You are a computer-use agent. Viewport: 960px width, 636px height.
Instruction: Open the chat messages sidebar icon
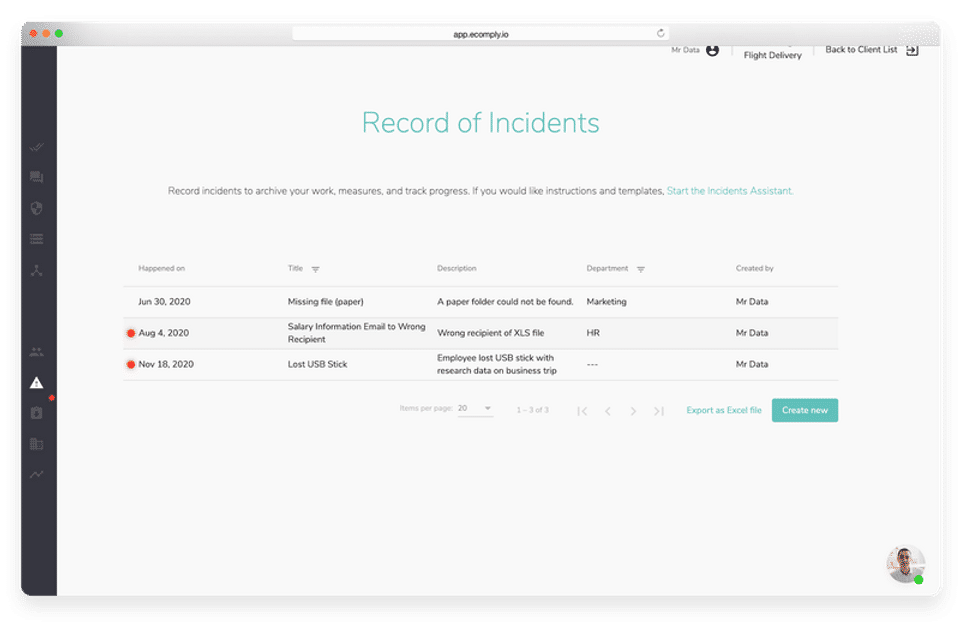click(x=37, y=178)
